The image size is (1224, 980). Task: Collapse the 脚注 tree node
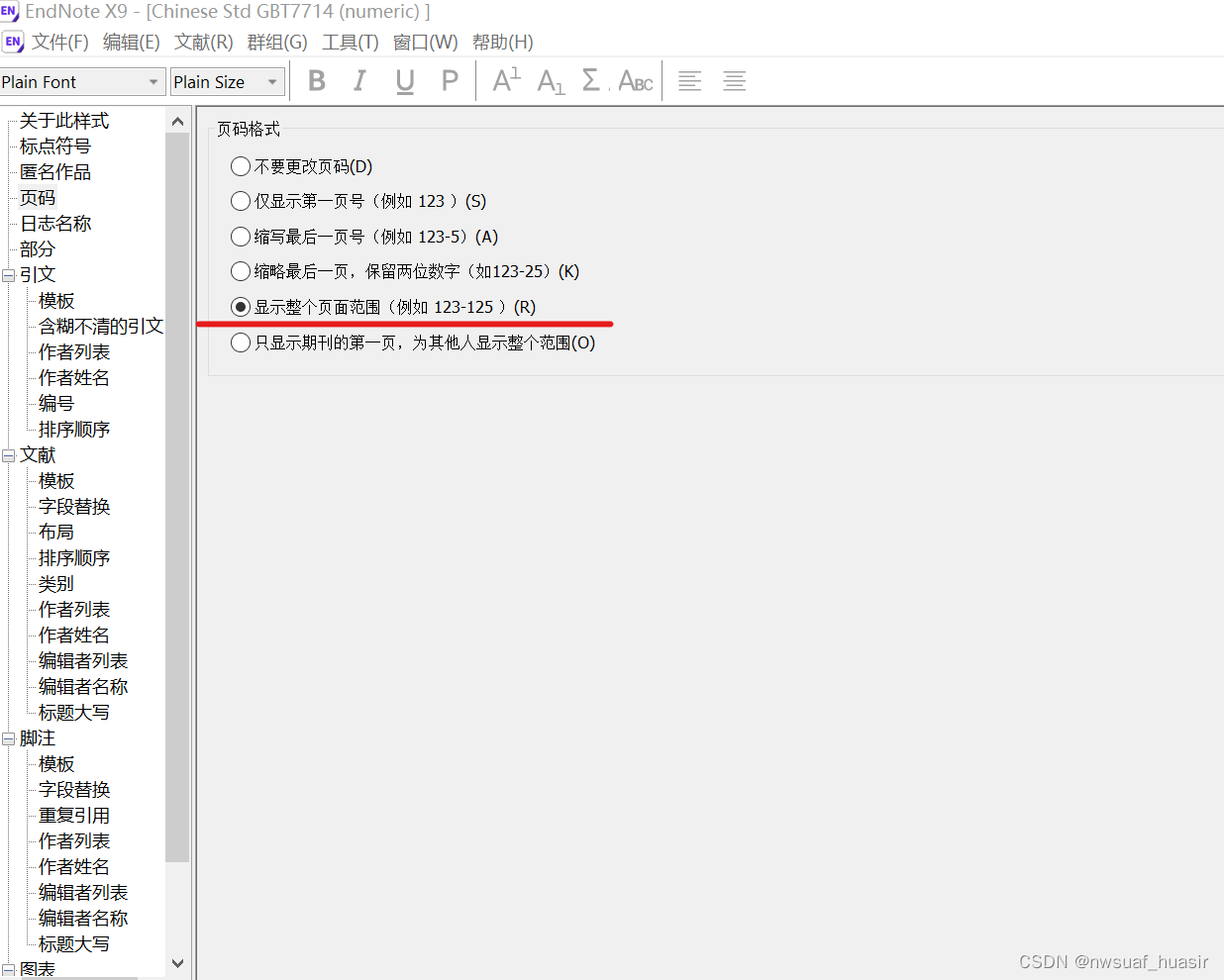tap(8, 738)
